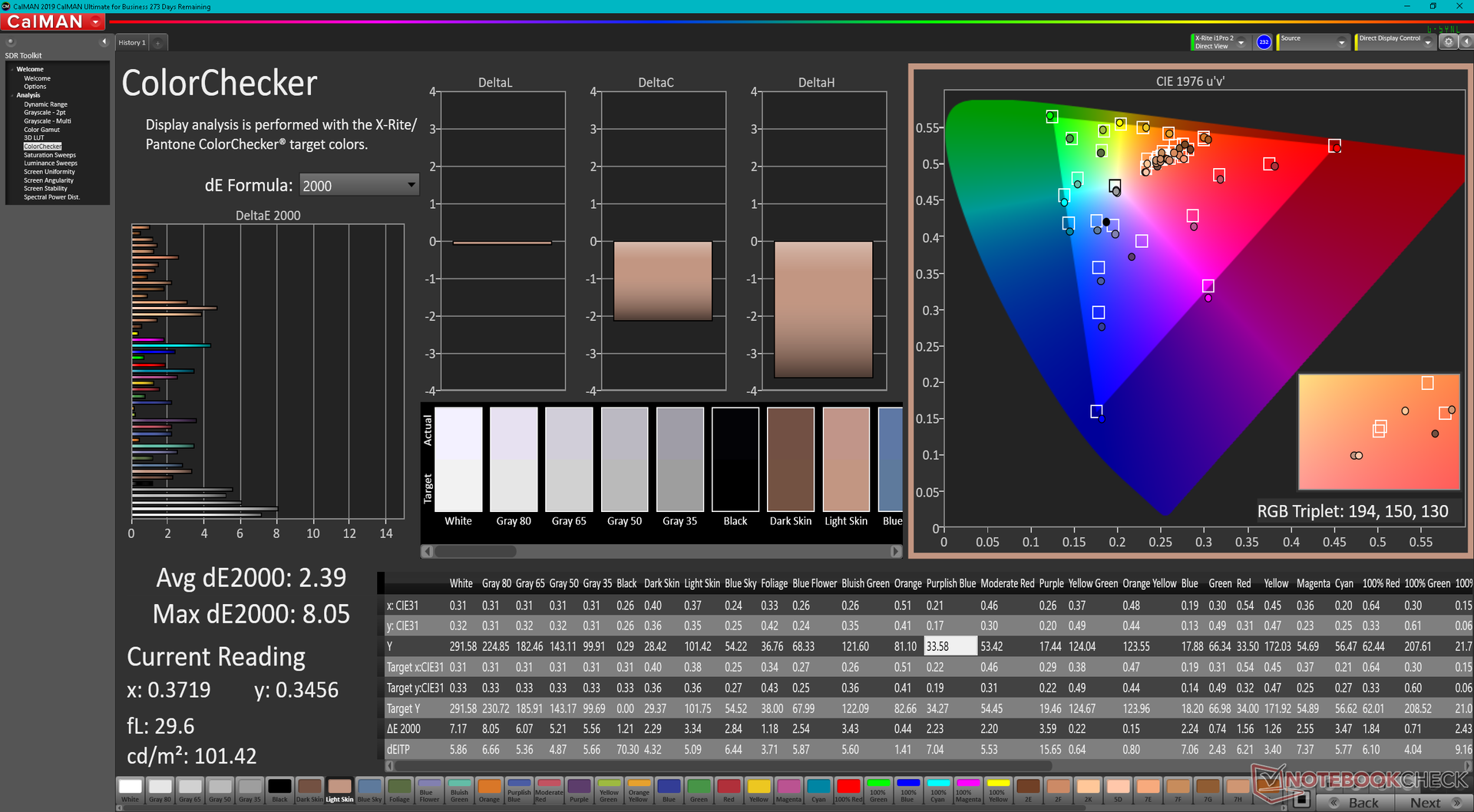Click the Light Skin column header in table
This screenshot has width=1474, height=812.
pyautogui.click(x=702, y=583)
